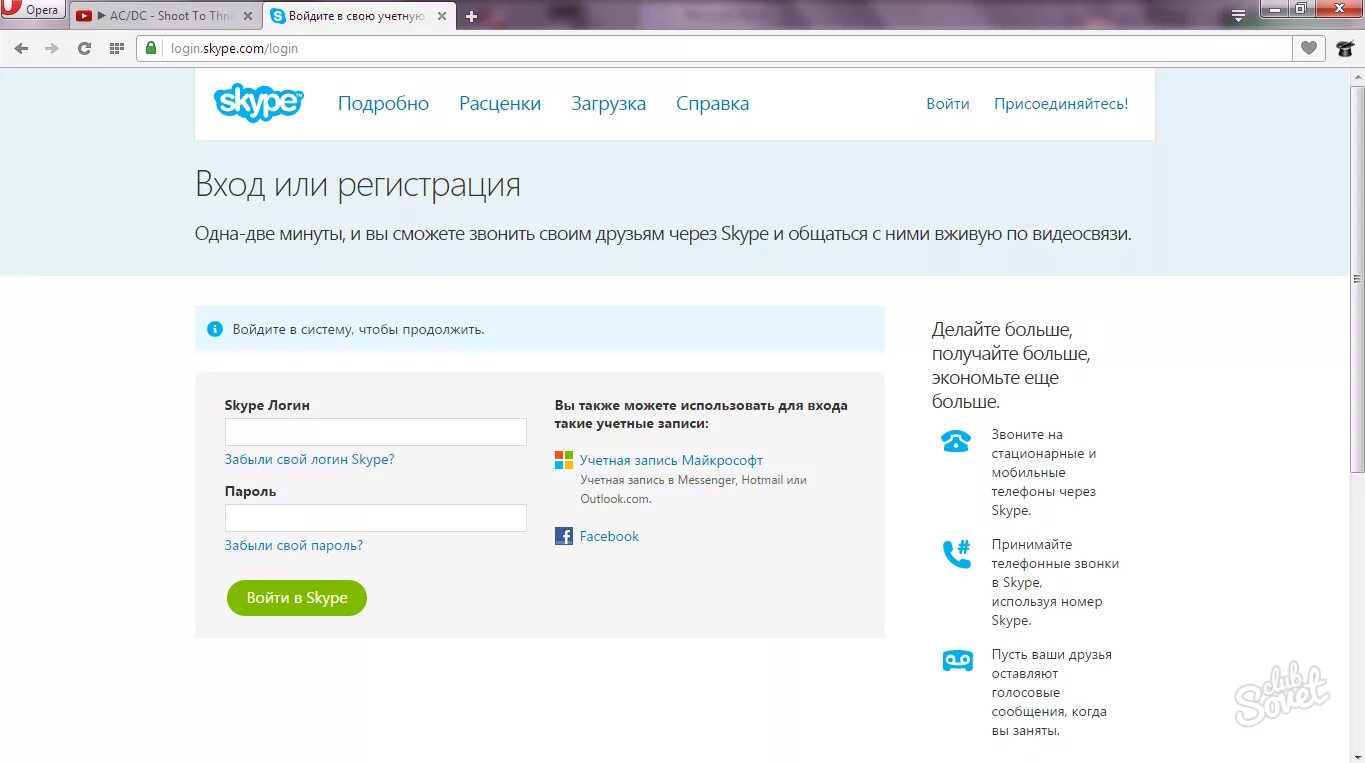This screenshot has width=1365, height=763.
Task: Click Забыли свой пароль? link
Action: (294, 545)
